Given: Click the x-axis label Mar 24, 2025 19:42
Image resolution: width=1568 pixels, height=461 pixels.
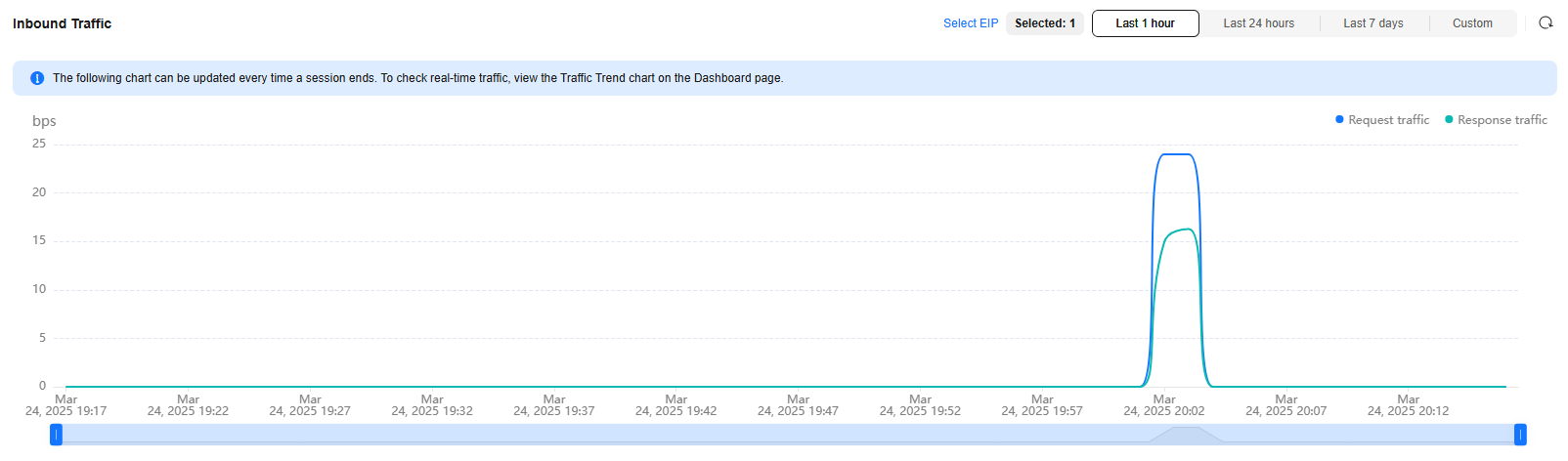Looking at the screenshot, I should [x=676, y=405].
